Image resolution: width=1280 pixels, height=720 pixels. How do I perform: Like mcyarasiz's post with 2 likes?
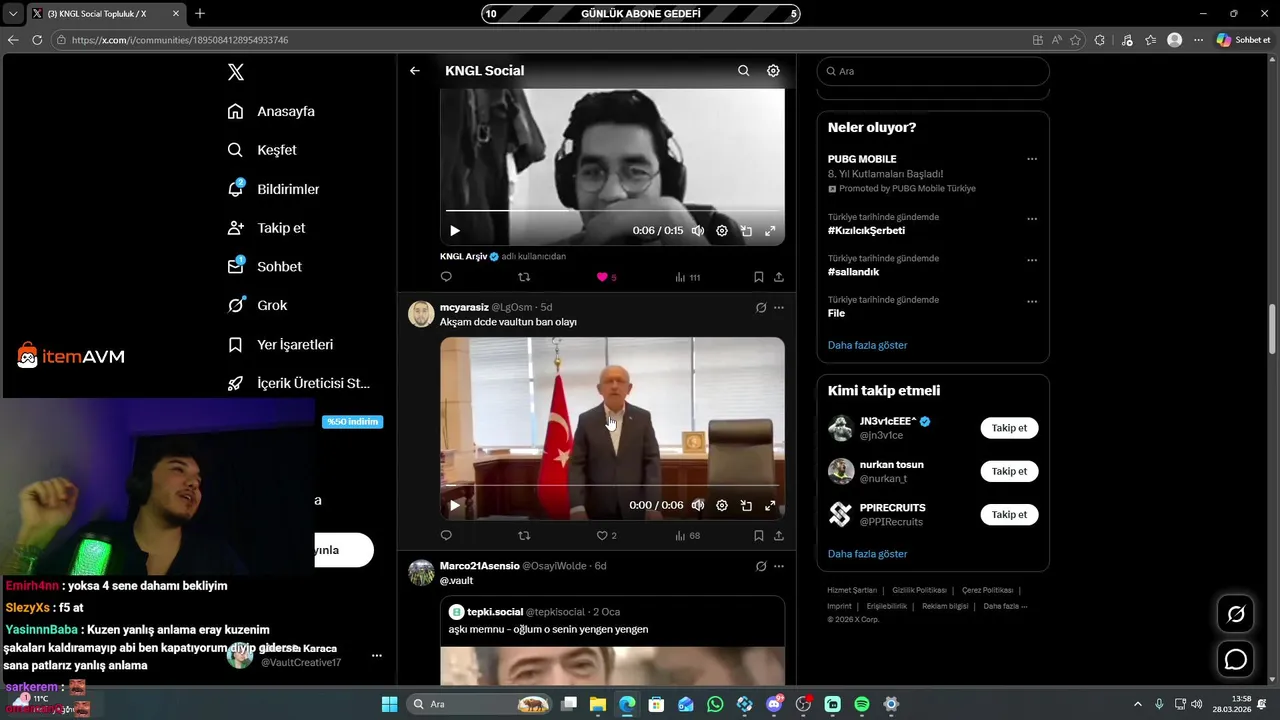pyautogui.click(x=607, y=536)
